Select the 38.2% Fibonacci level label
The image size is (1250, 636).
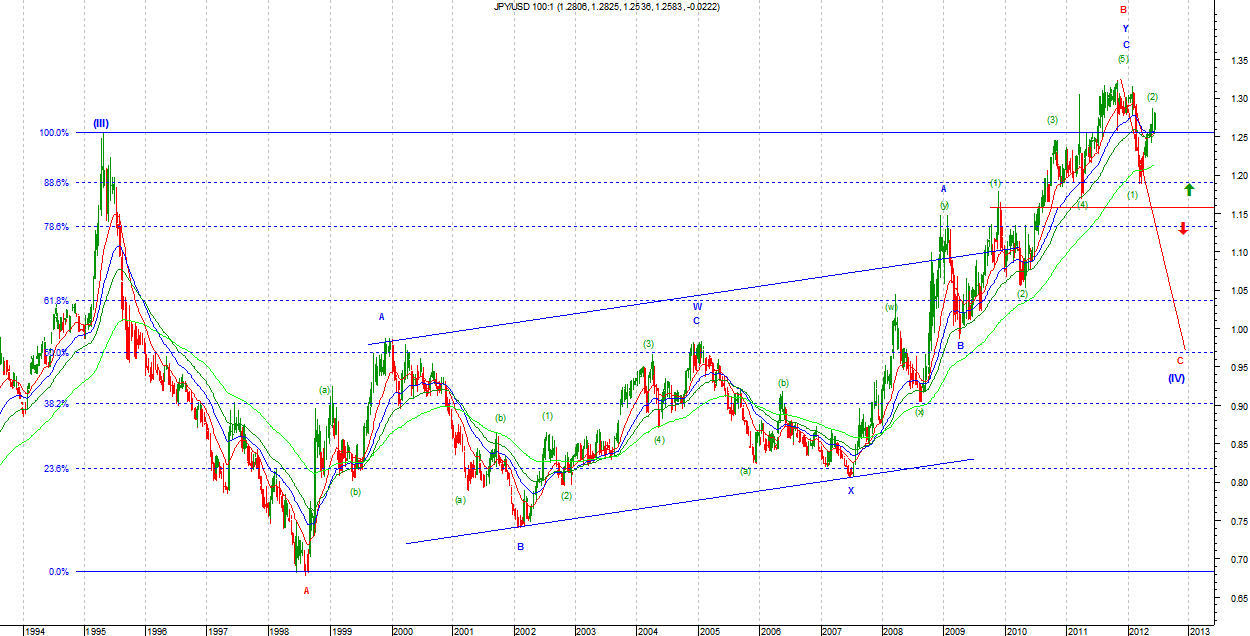click(x=56, y=404)
